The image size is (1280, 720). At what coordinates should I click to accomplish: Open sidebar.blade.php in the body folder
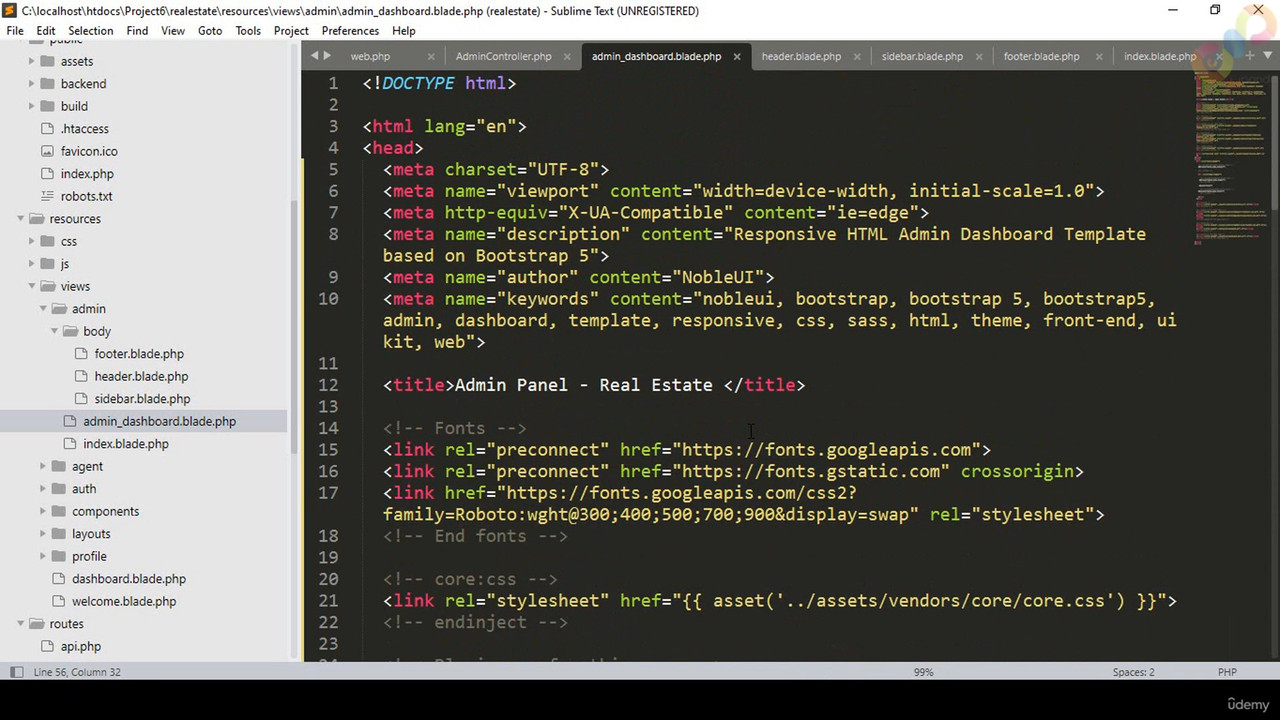tap(142, 399)
